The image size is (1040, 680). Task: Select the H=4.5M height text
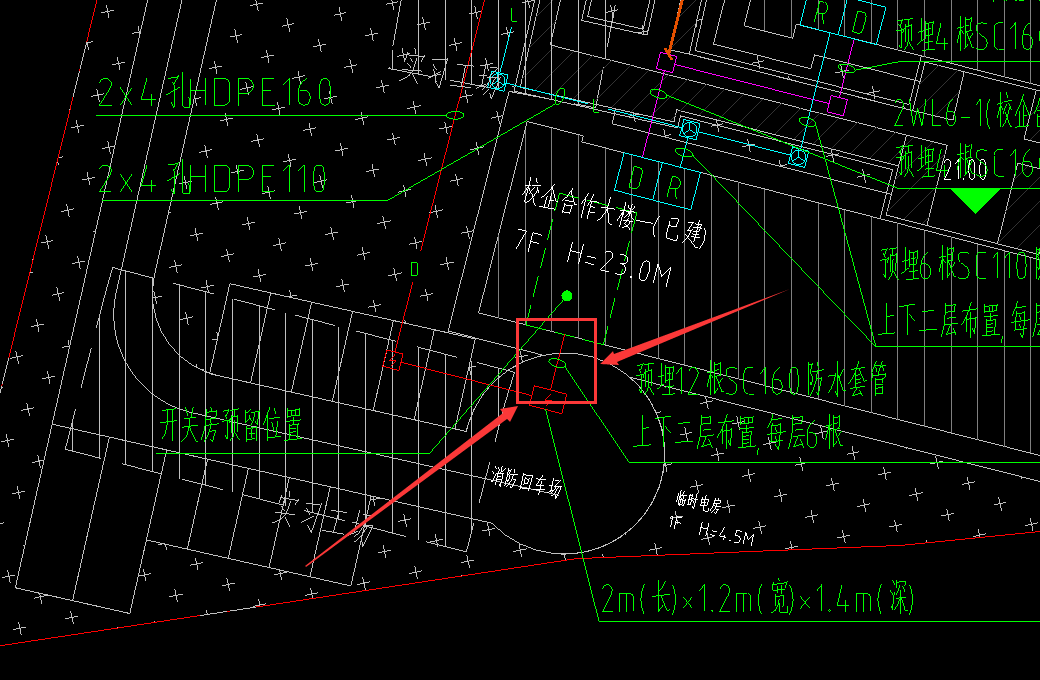tap(728, 533)
